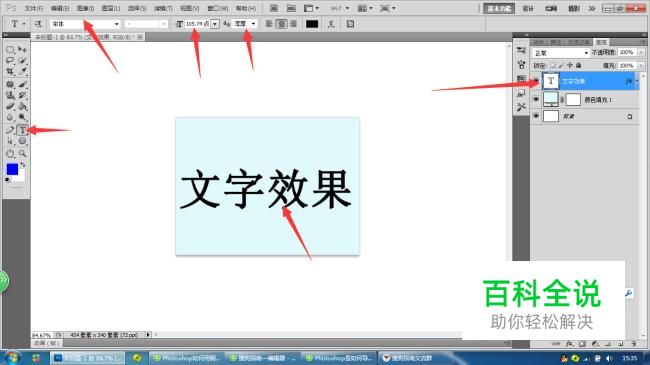Toggle lock image pixels
650x365 pixels.
(561, 66)
